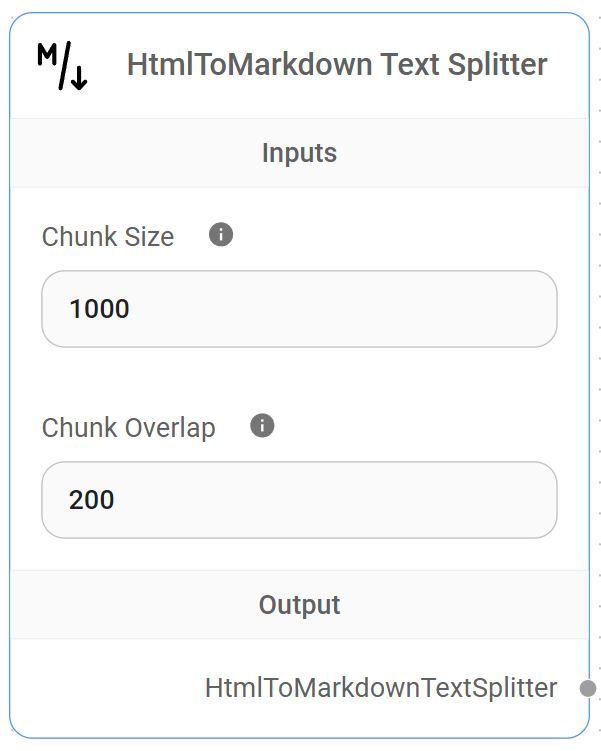Click the Chunk Overlap label text
Screen dimensions: 601x751
pyautogui.click(x=128, y=428)
